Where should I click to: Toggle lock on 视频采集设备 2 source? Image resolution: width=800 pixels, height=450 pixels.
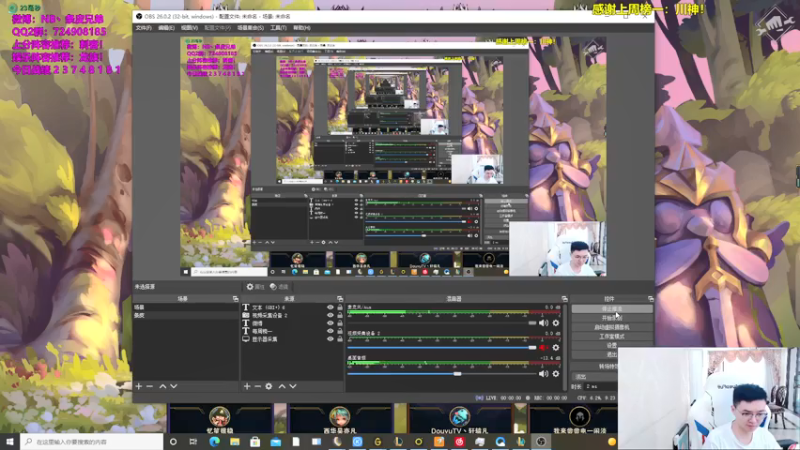coord(340,315)
